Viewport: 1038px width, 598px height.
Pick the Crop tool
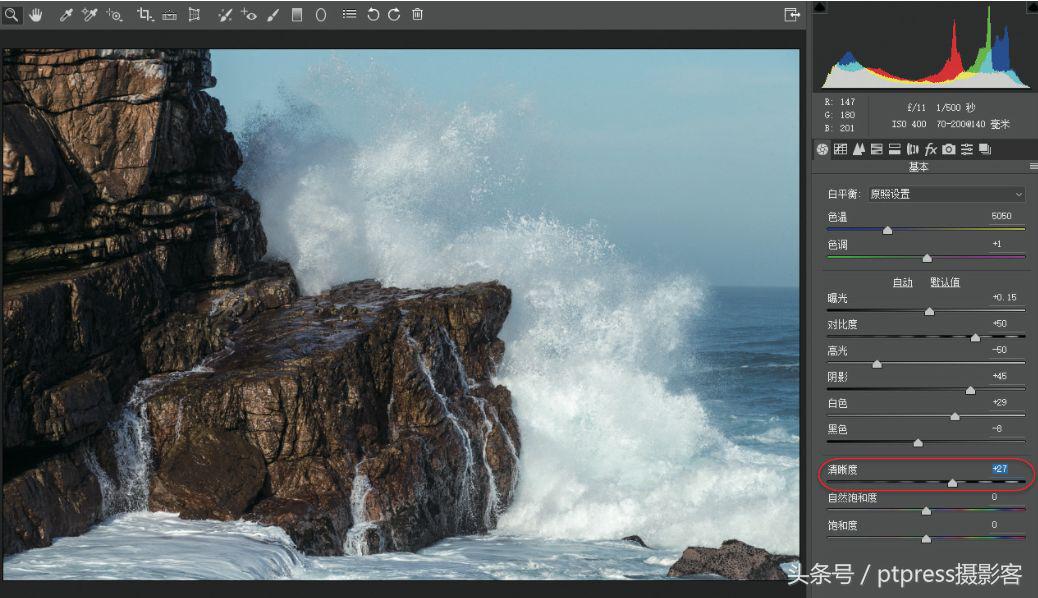(x=144, y=15)
